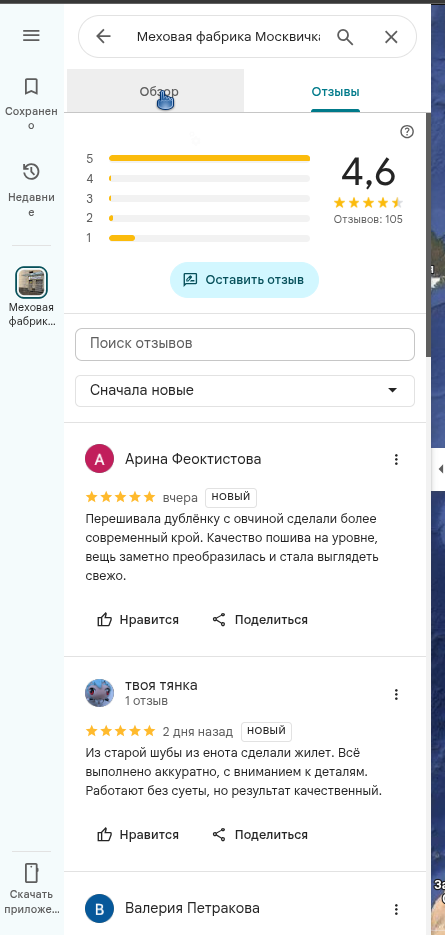Switch to the Отзывы tab

pos(335,92)
